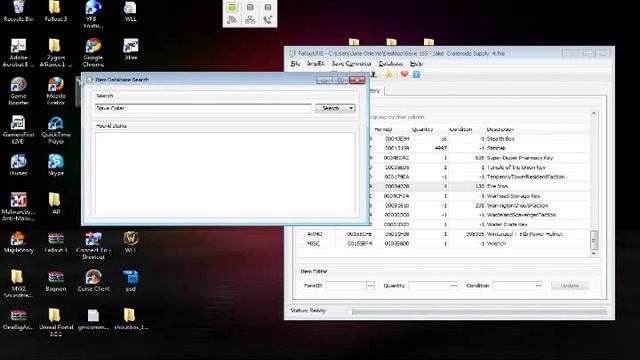Open the Help menu

pyautogui.click(x=416, y=64)
